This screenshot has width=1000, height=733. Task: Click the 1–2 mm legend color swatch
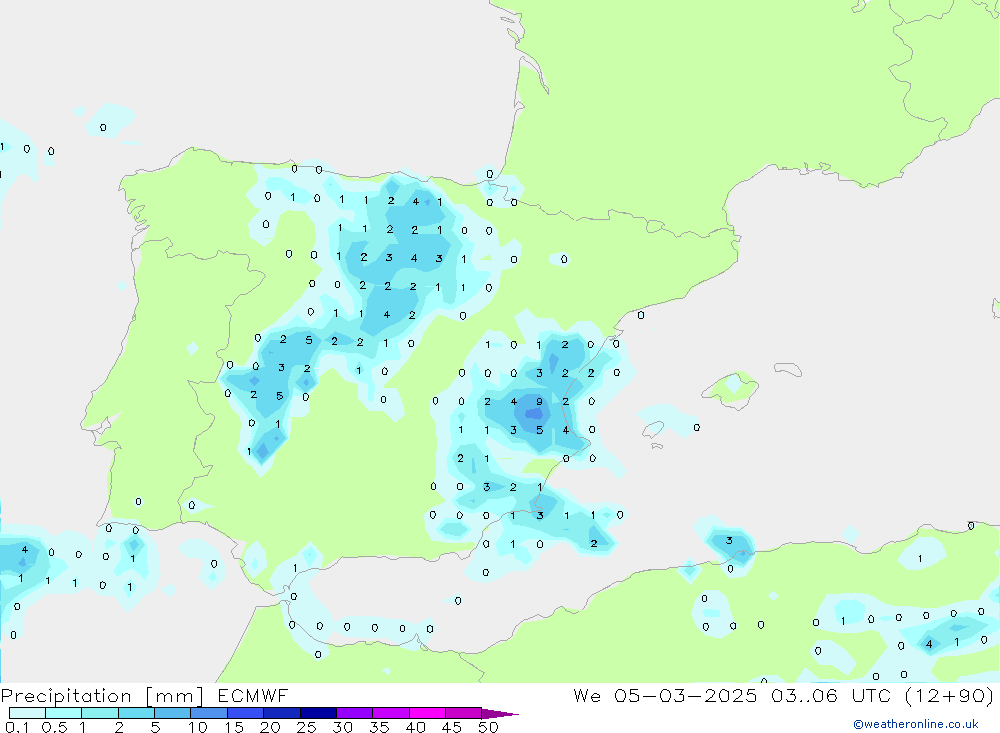[x=100, y=713]
